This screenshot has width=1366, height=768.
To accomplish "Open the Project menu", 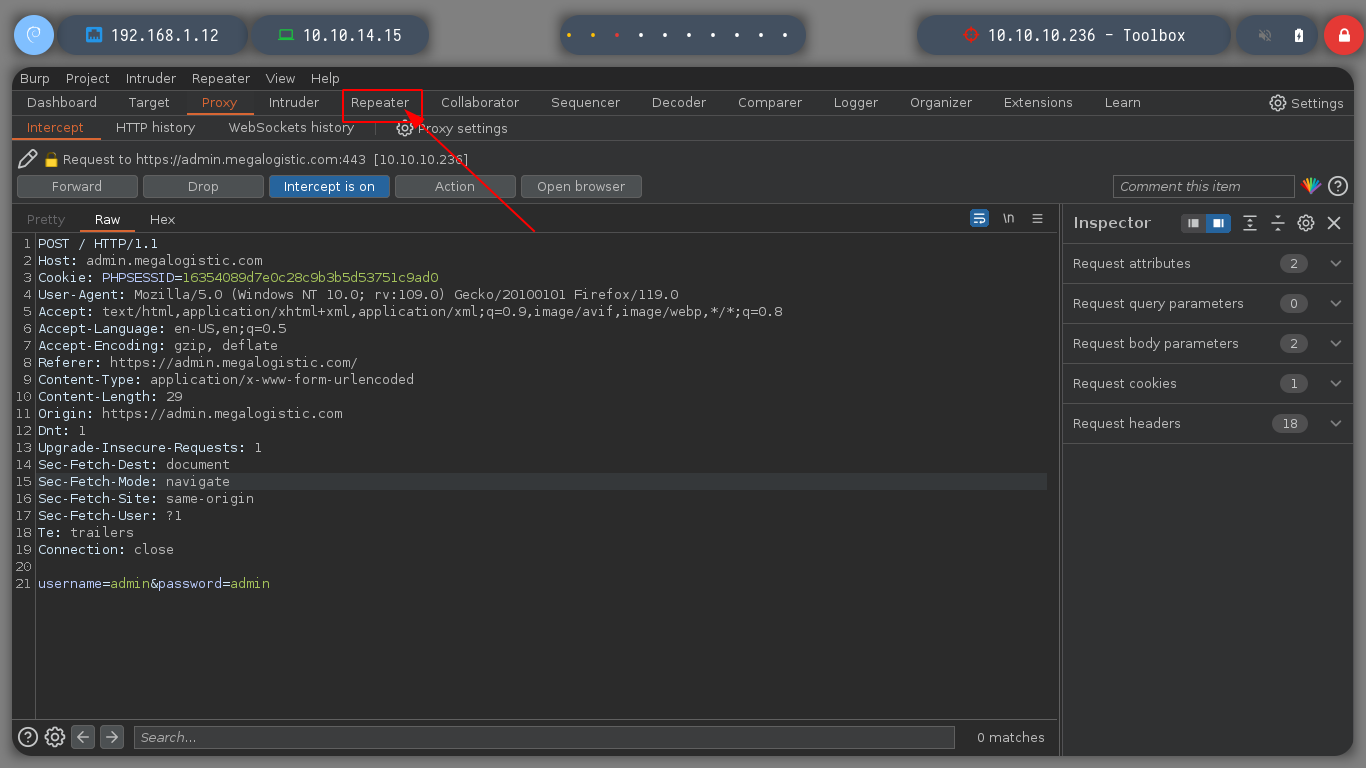I will [x=88, y=78].
